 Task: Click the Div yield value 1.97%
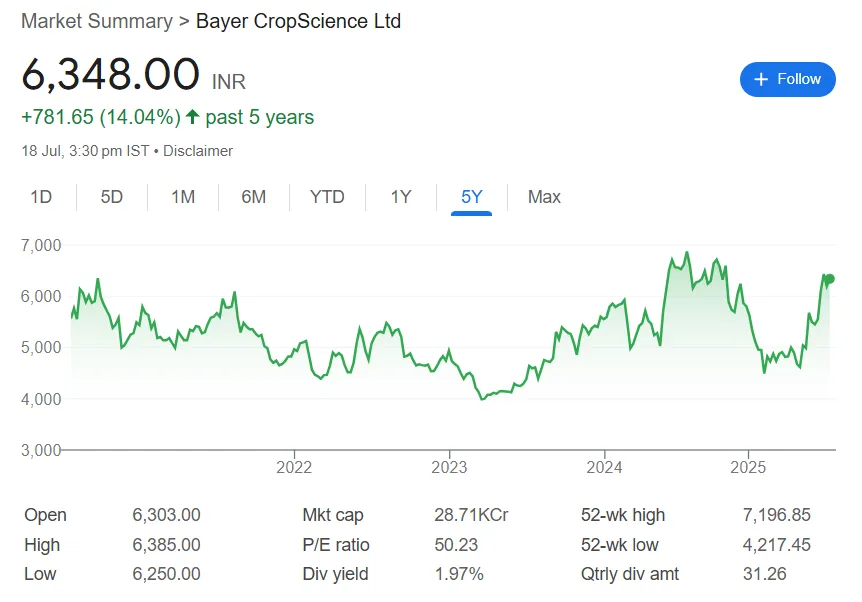[459, 574]
